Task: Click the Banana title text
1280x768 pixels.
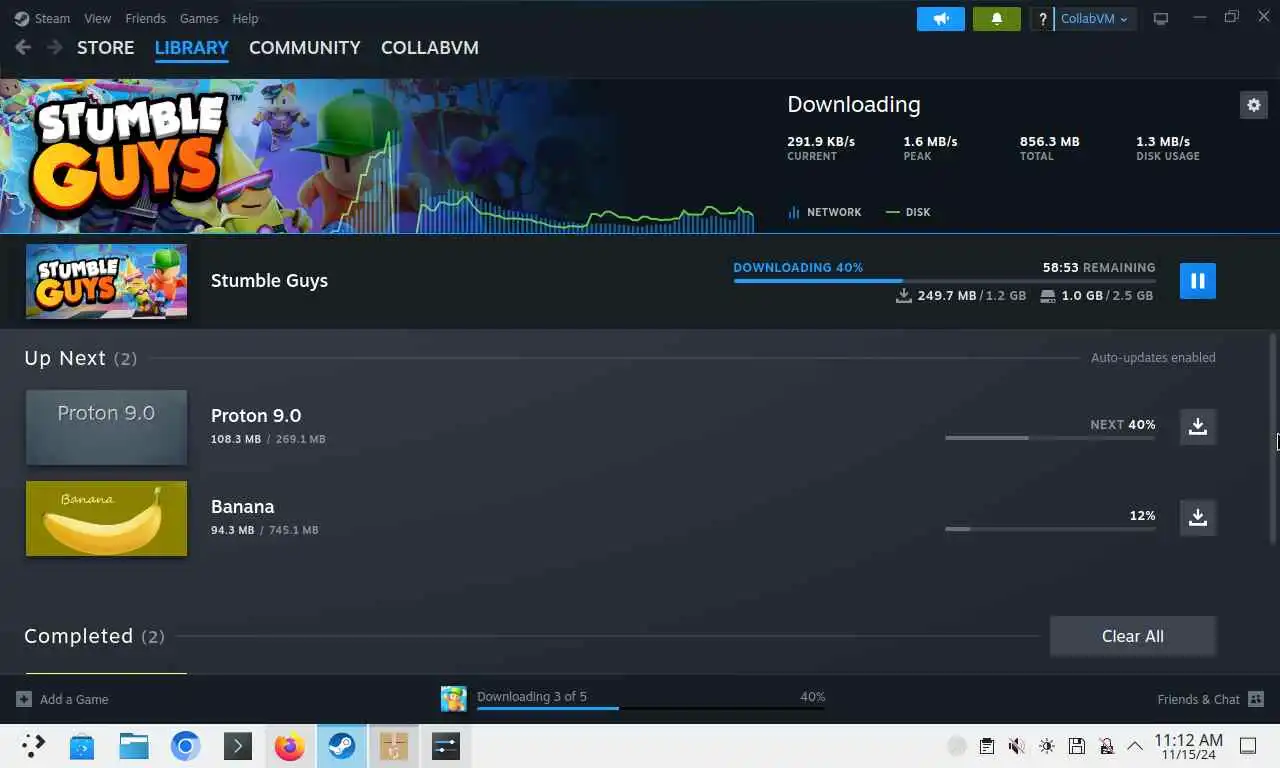Action: click(243, 506)
